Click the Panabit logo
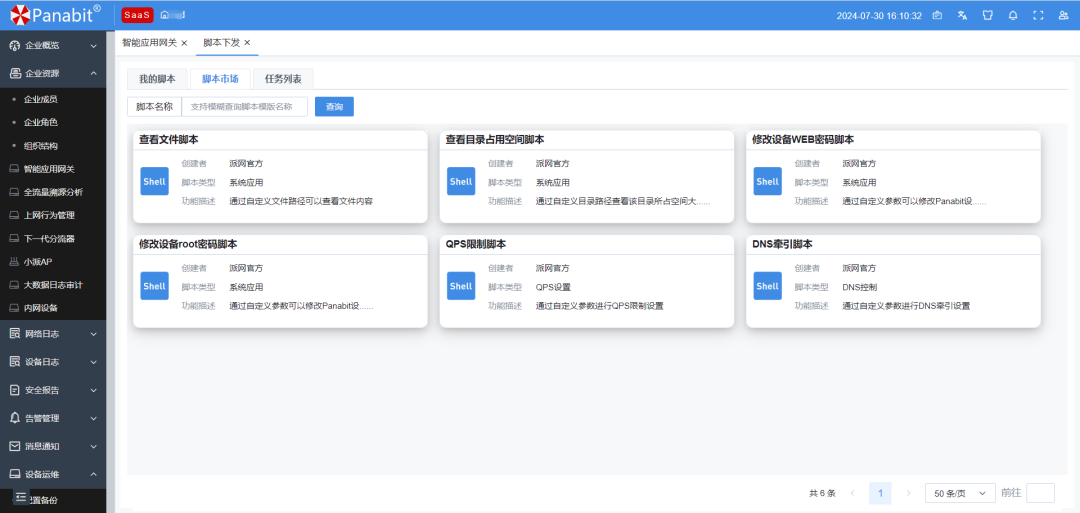This screenshot has height=513, width=1080. (x=55, y=14)
